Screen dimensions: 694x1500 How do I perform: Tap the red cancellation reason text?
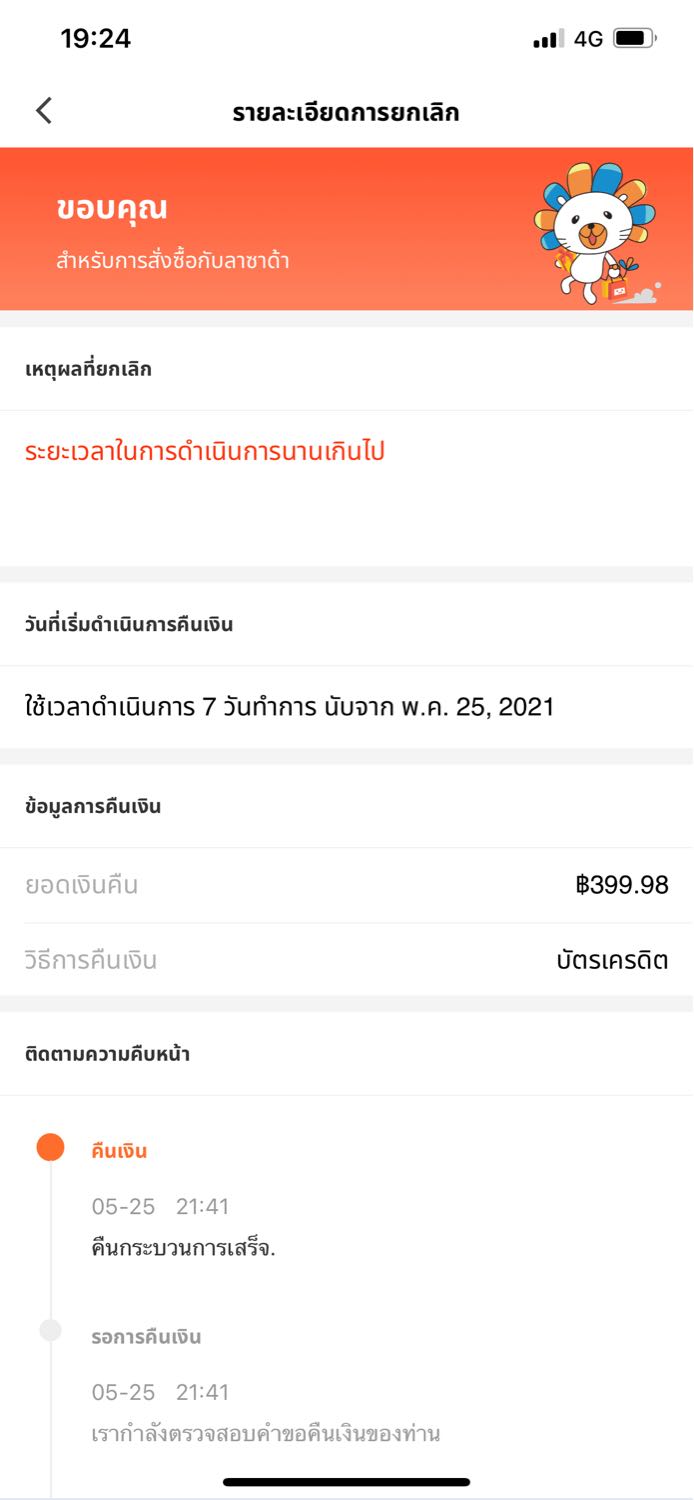[x=205, y=452]
